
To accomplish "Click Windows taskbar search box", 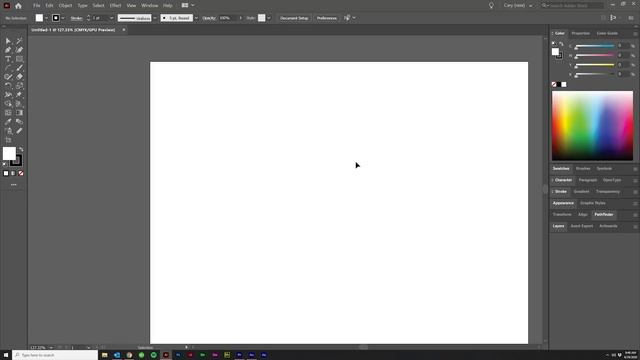I will [x=55, y=355].
